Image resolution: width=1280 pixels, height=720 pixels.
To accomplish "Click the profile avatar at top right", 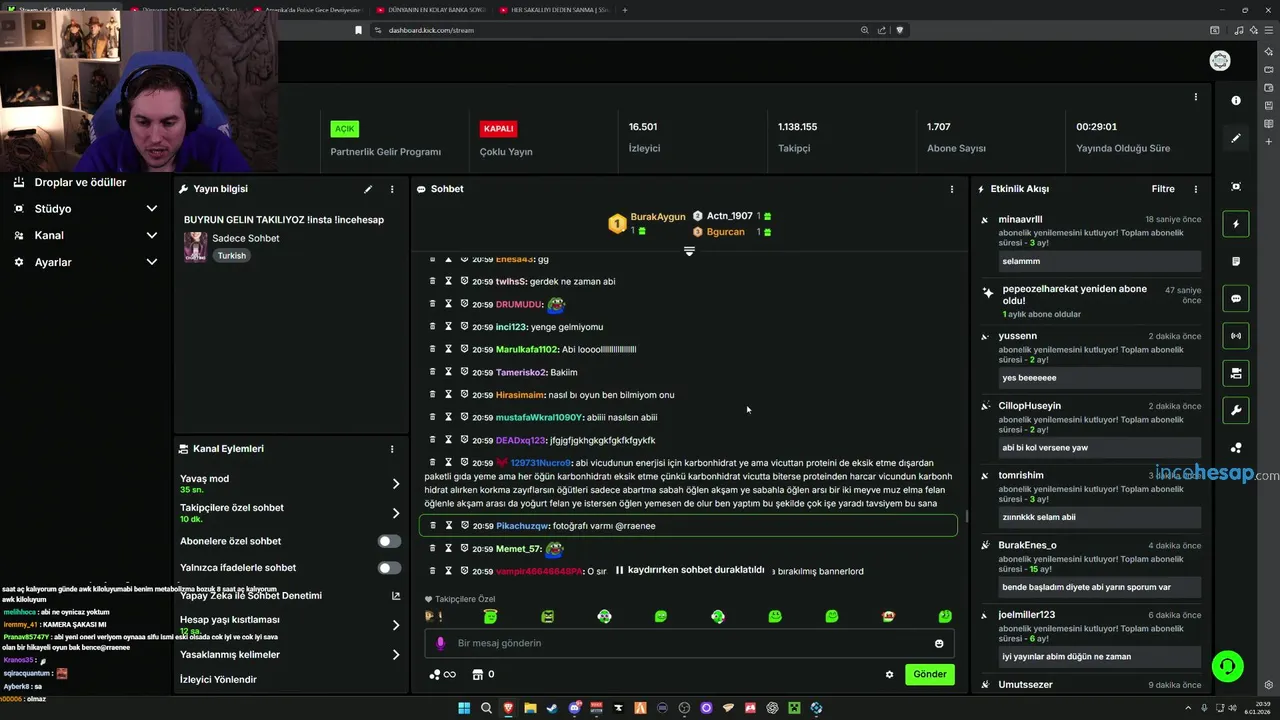I will tap(1220, 61).
